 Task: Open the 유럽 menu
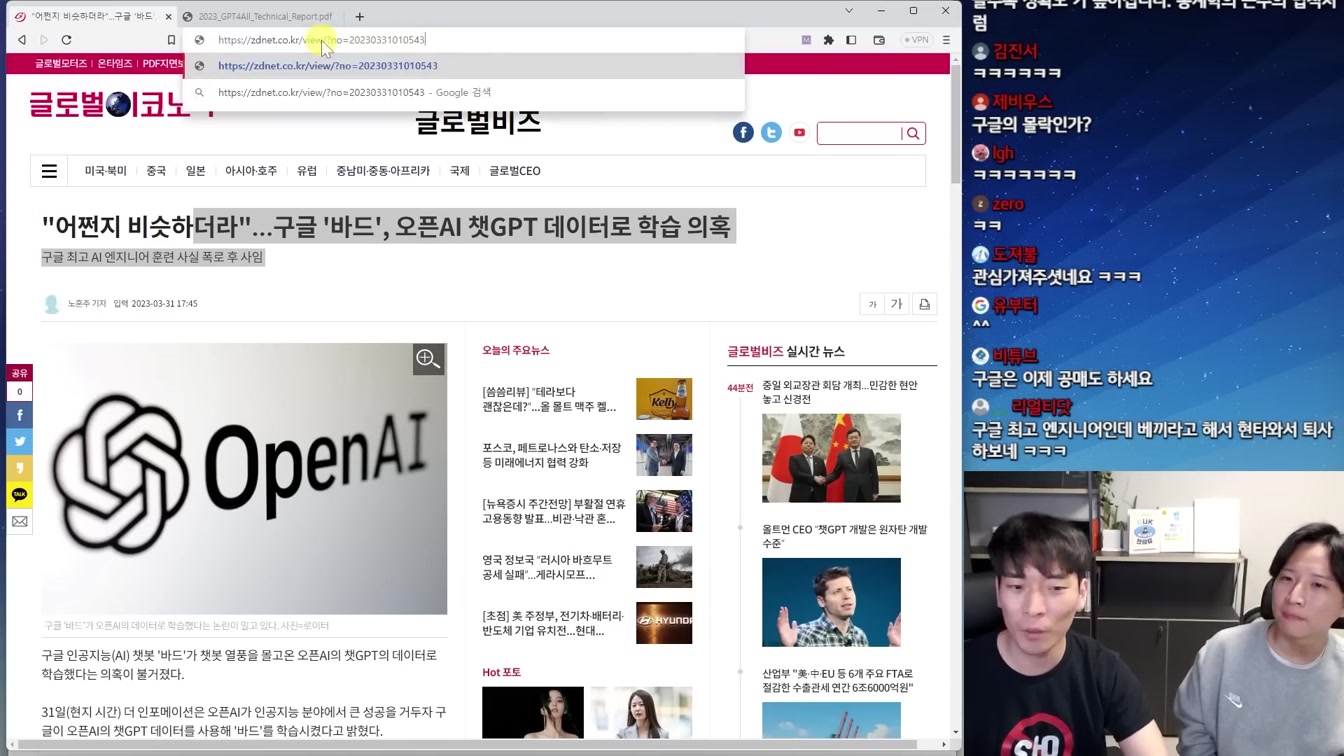[307, 171]
